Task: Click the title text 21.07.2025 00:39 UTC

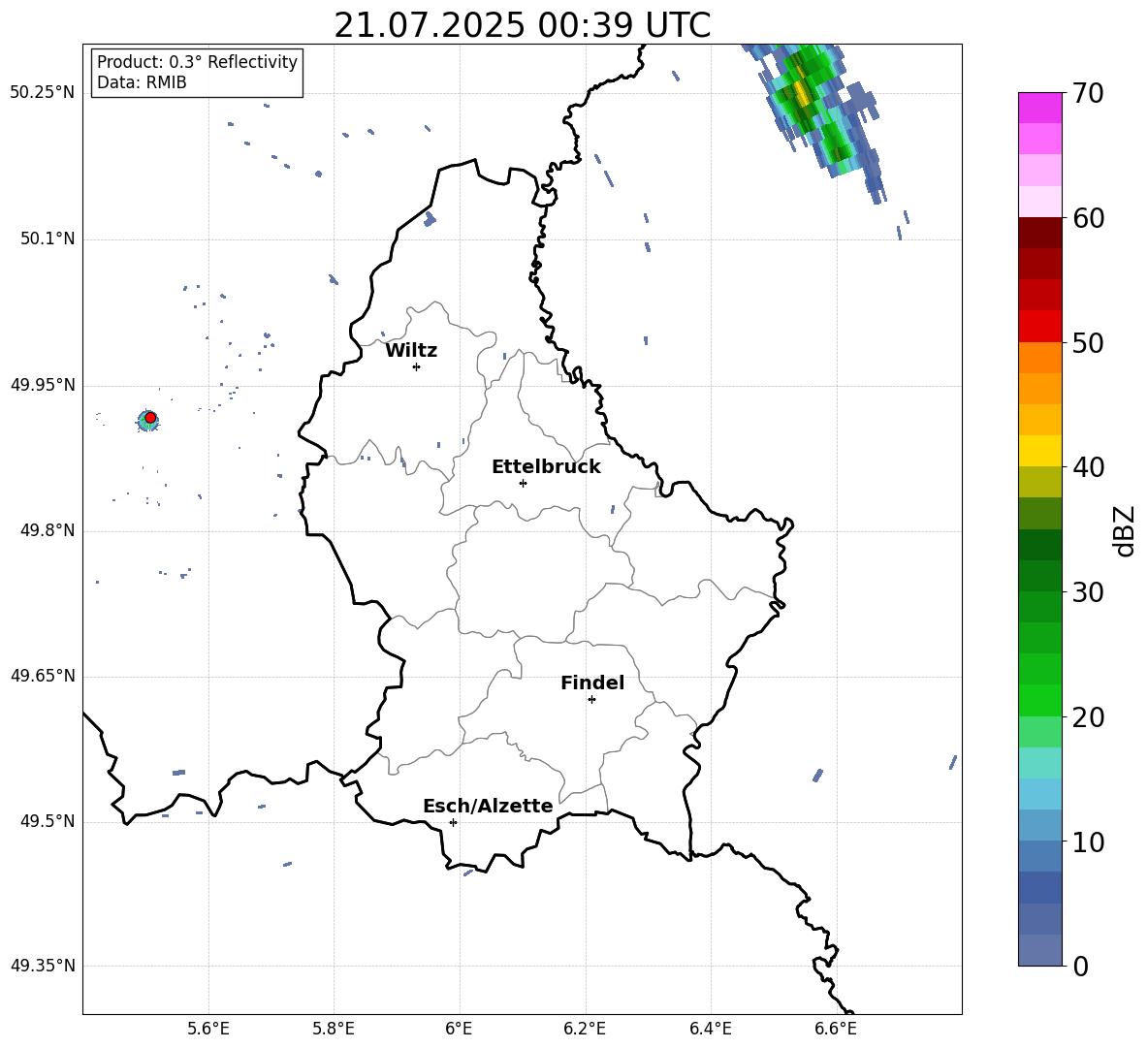Action: coord(522,25)
